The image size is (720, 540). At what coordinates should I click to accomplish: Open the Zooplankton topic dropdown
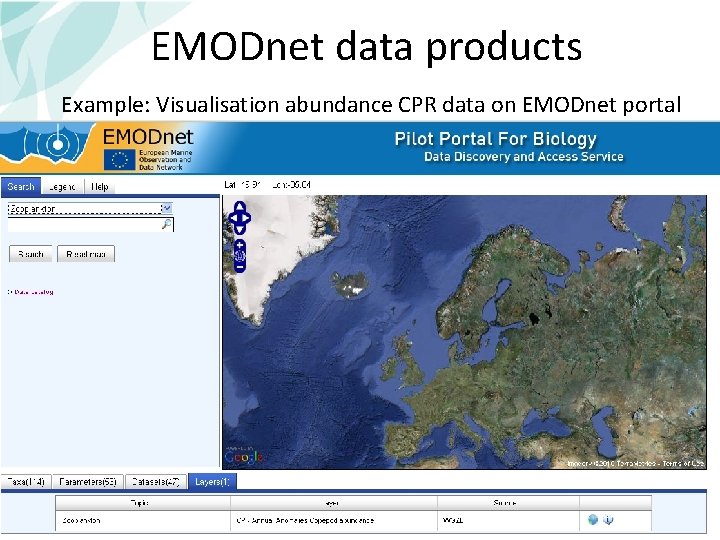click(90, 208)
